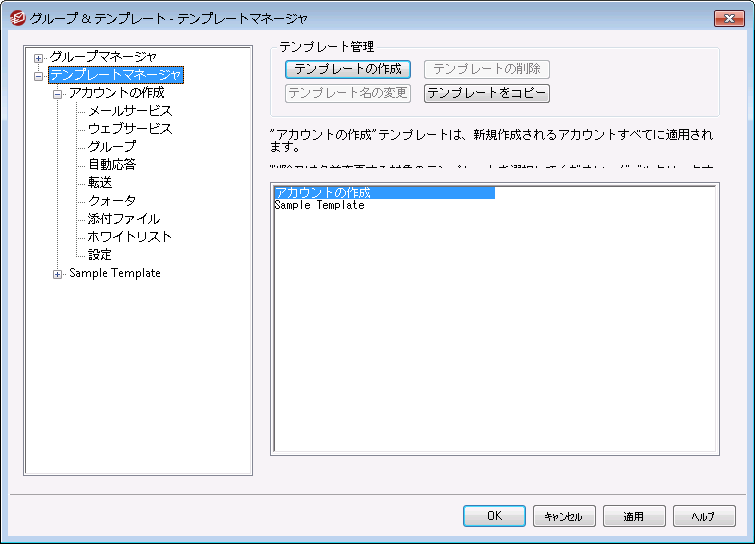Collapse the アカウントの作成 tree branch
The image size is (755, 544).
pyautogui.click(x=58, y=93)
